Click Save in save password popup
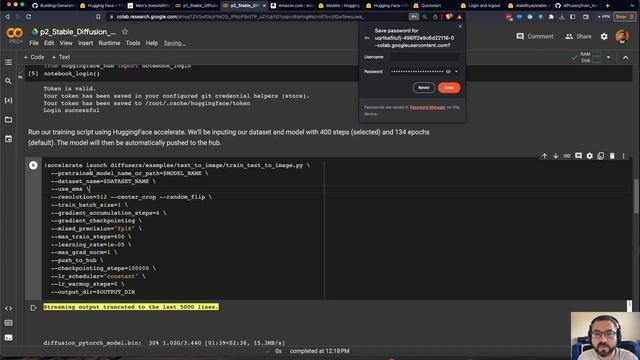 [x=449, y=88]
